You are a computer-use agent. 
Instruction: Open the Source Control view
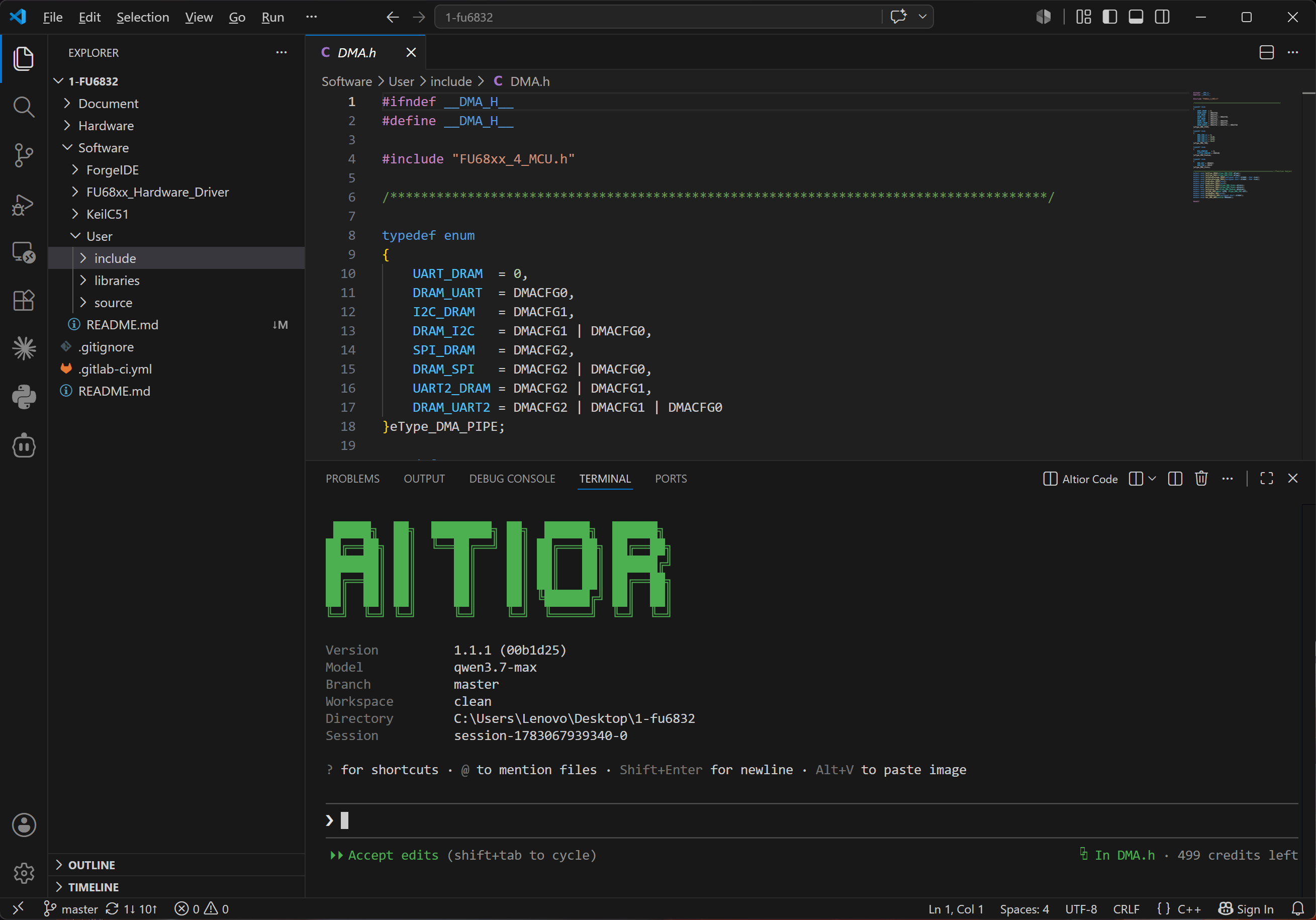pos(24,155)
